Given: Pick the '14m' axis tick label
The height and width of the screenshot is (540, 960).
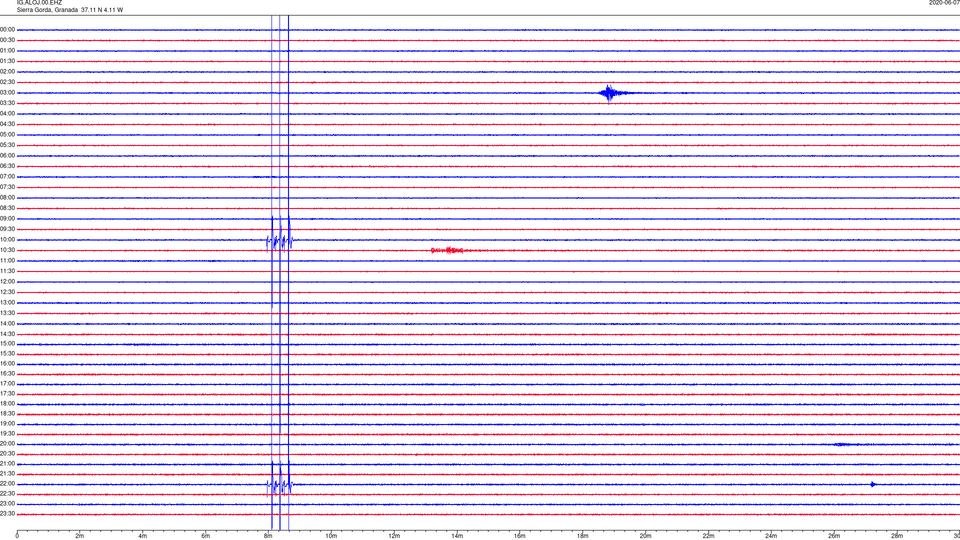Looking at the screenshot, I should pos(457,536).
